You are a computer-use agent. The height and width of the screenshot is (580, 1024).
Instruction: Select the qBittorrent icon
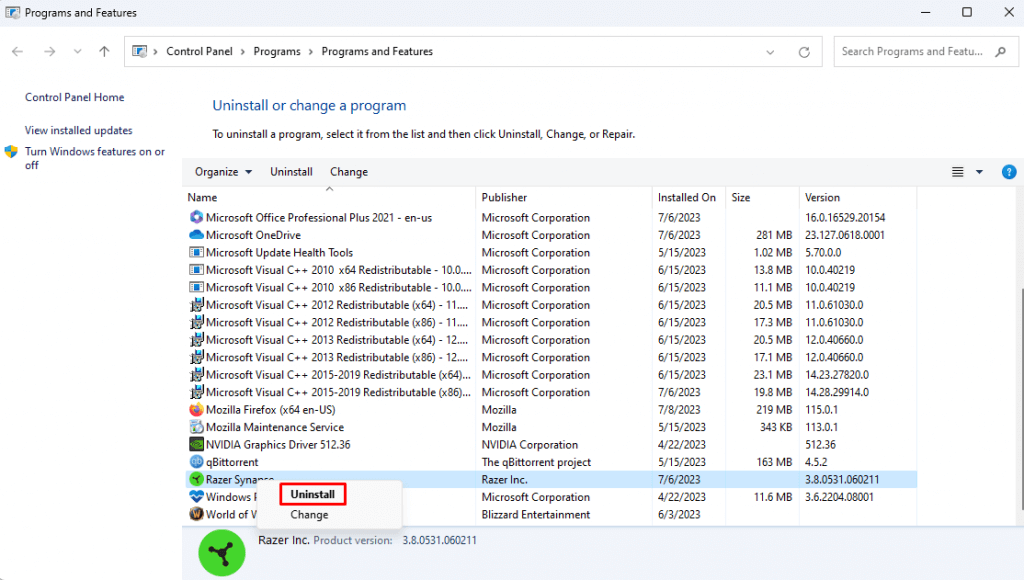196,462
